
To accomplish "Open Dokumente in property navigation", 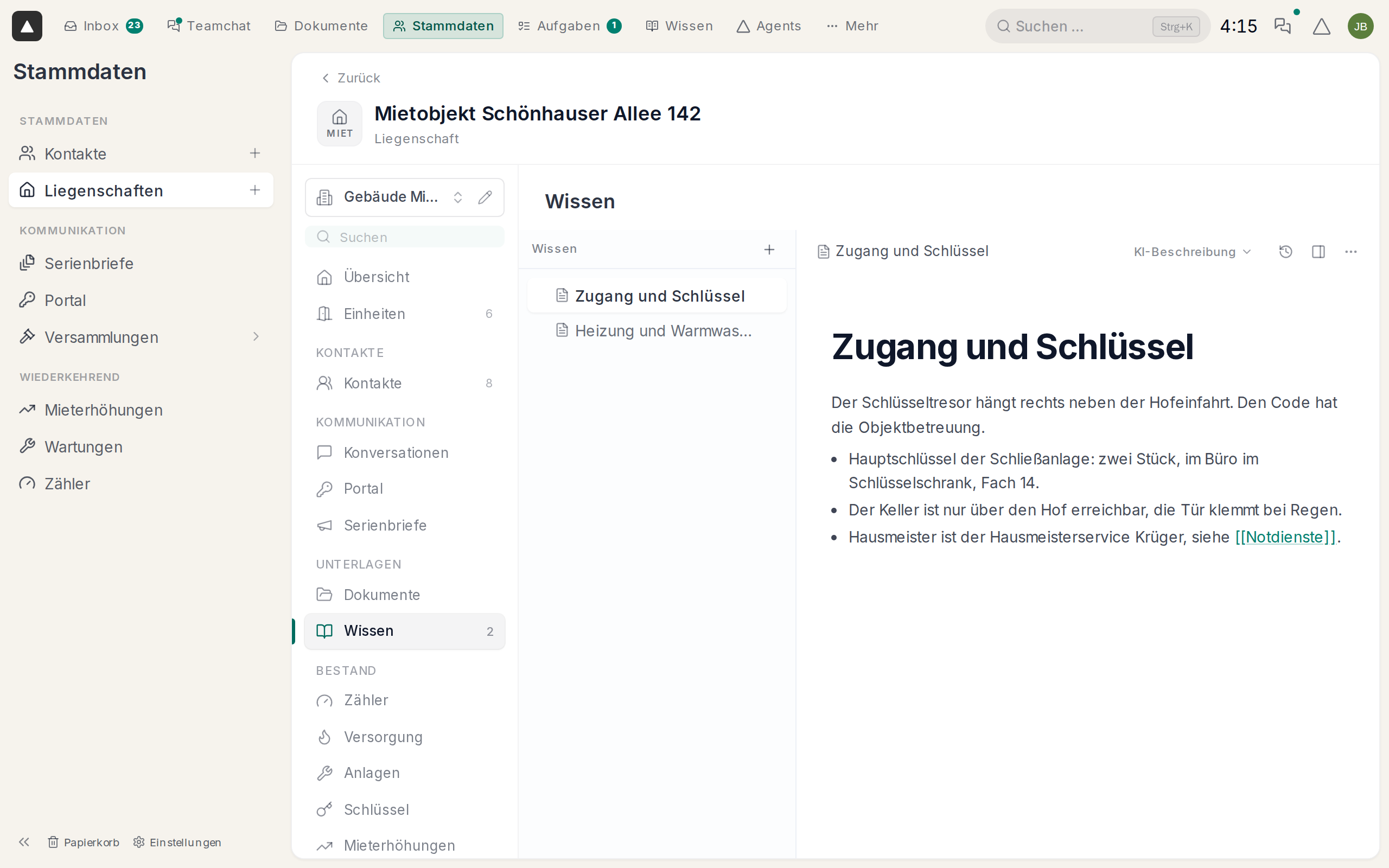I will point(405,595).
